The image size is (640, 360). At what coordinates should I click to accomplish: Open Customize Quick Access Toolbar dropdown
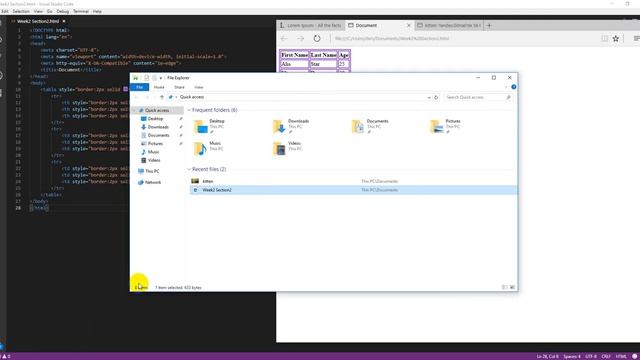(161, 78)
